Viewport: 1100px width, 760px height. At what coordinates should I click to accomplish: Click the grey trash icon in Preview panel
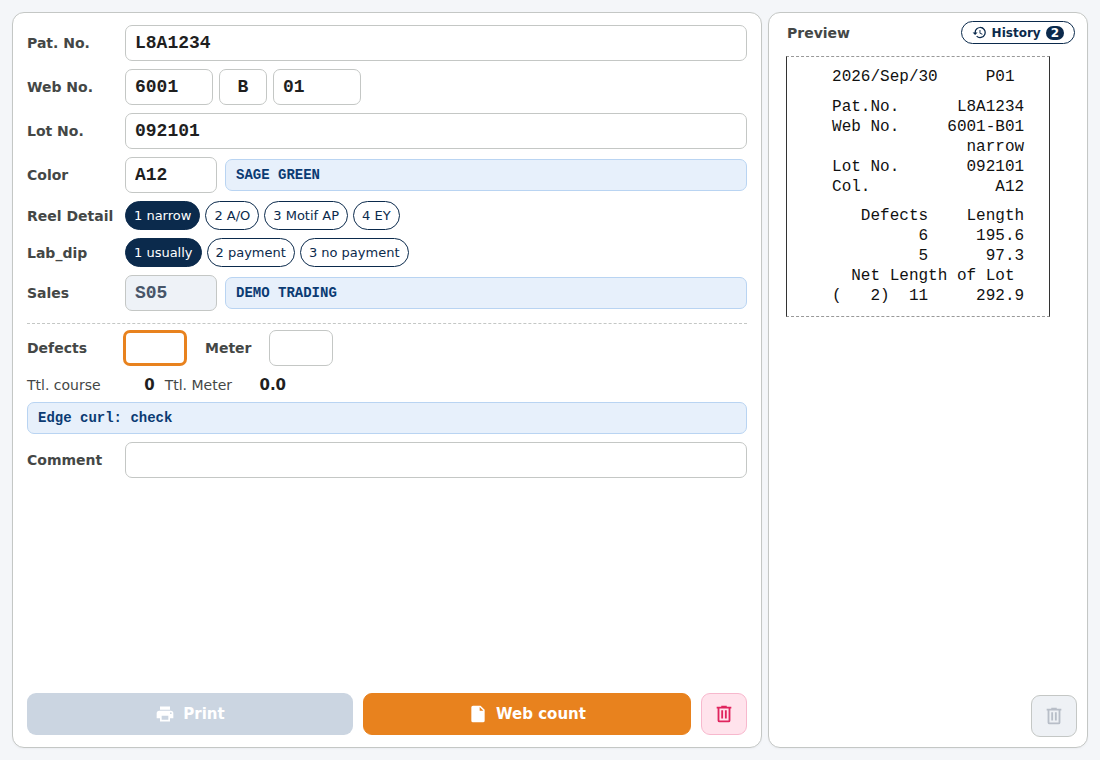coord(1053,716)
